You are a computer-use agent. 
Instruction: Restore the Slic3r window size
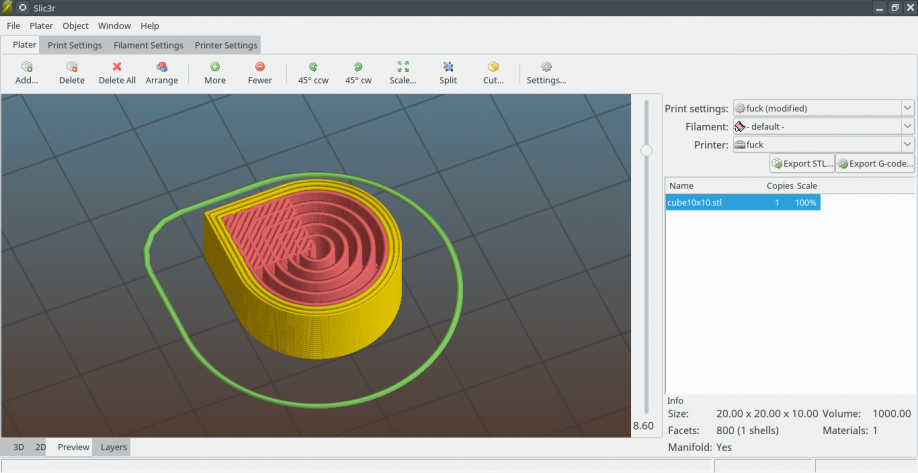pos(895,8)
